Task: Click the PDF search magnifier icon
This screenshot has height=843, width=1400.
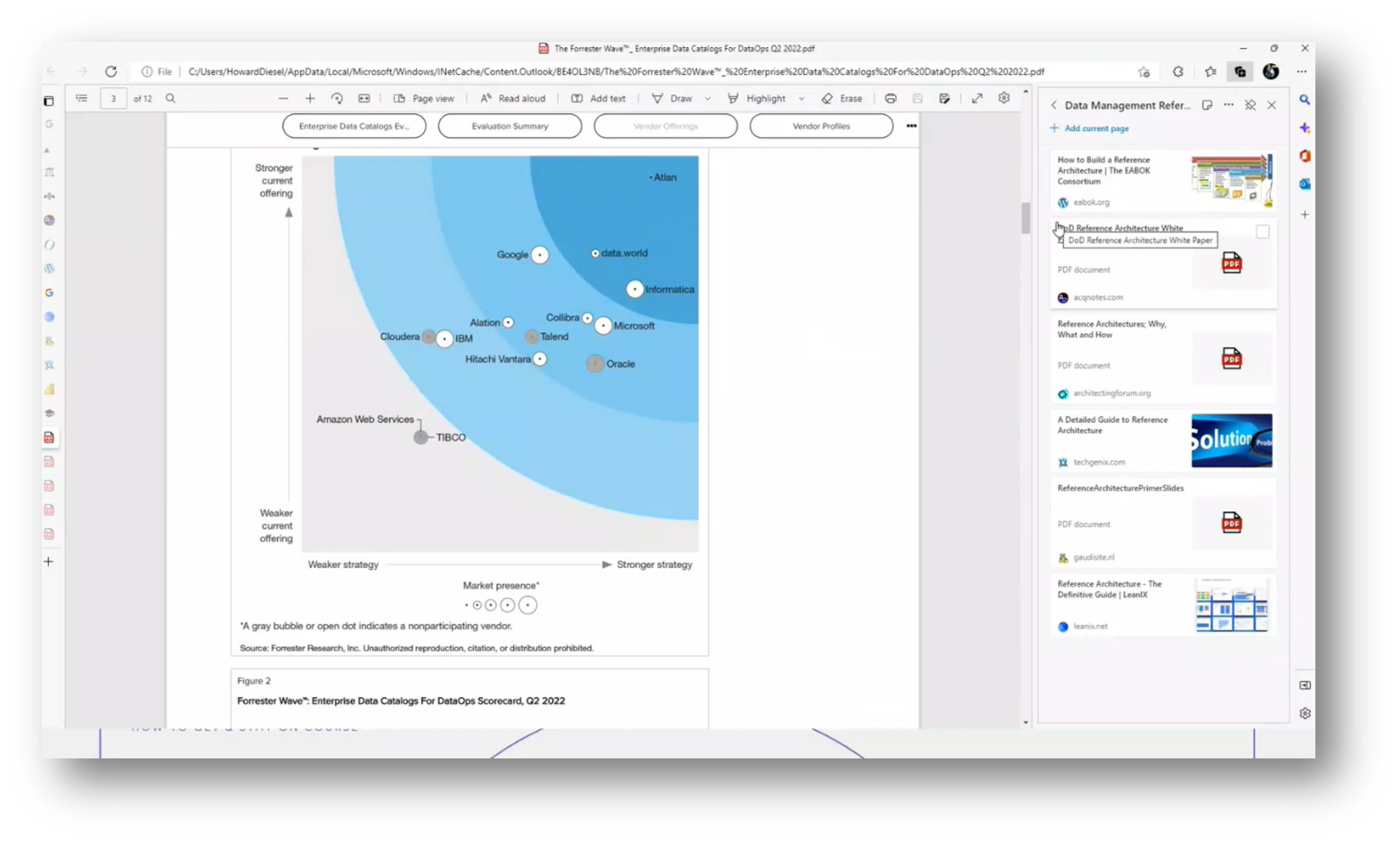Action: coord(170,99)
